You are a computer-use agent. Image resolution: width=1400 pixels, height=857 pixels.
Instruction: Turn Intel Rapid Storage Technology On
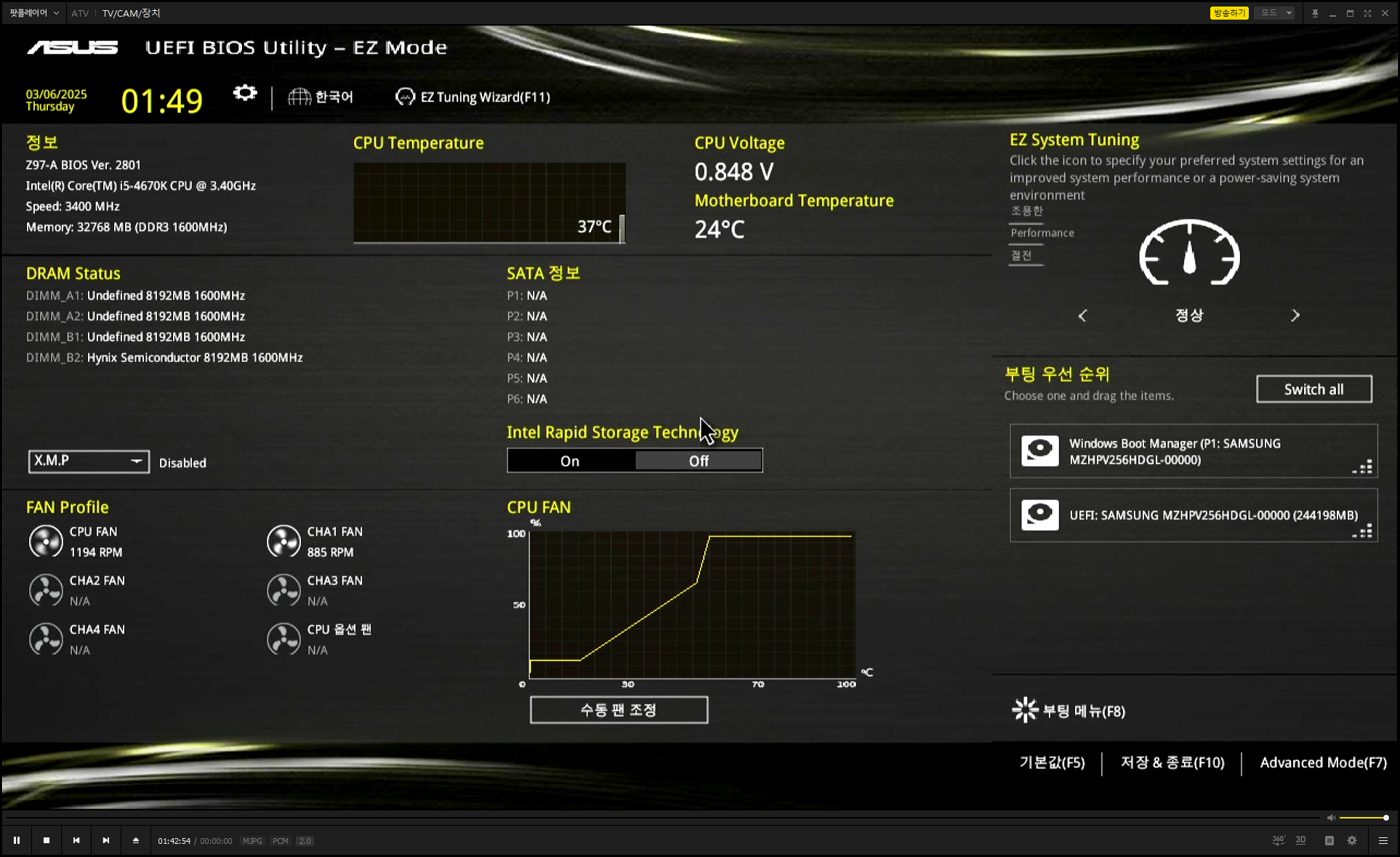pyautogui.click(x=571, y=461)
